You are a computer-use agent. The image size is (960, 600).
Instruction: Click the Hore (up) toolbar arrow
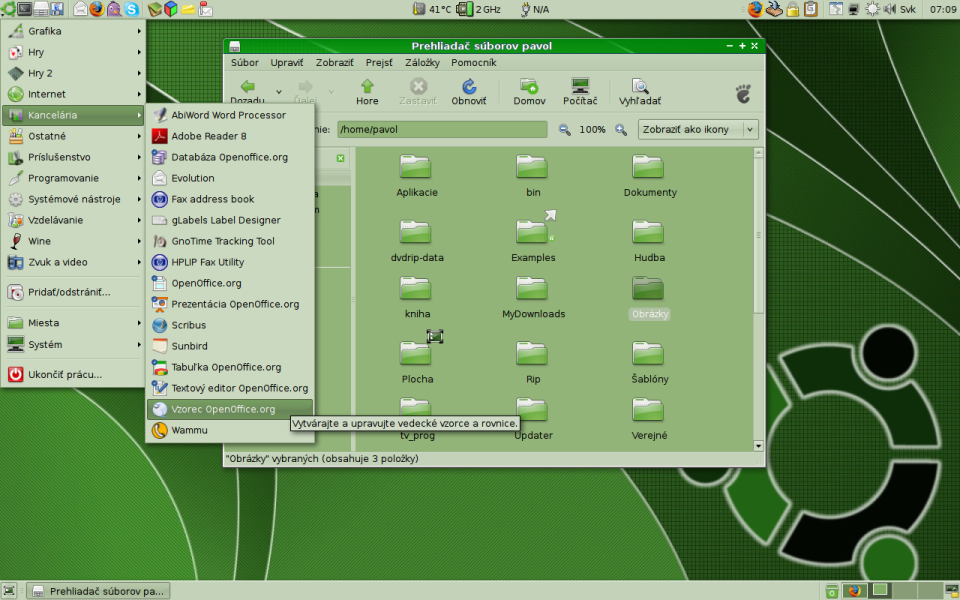[367, 87]
